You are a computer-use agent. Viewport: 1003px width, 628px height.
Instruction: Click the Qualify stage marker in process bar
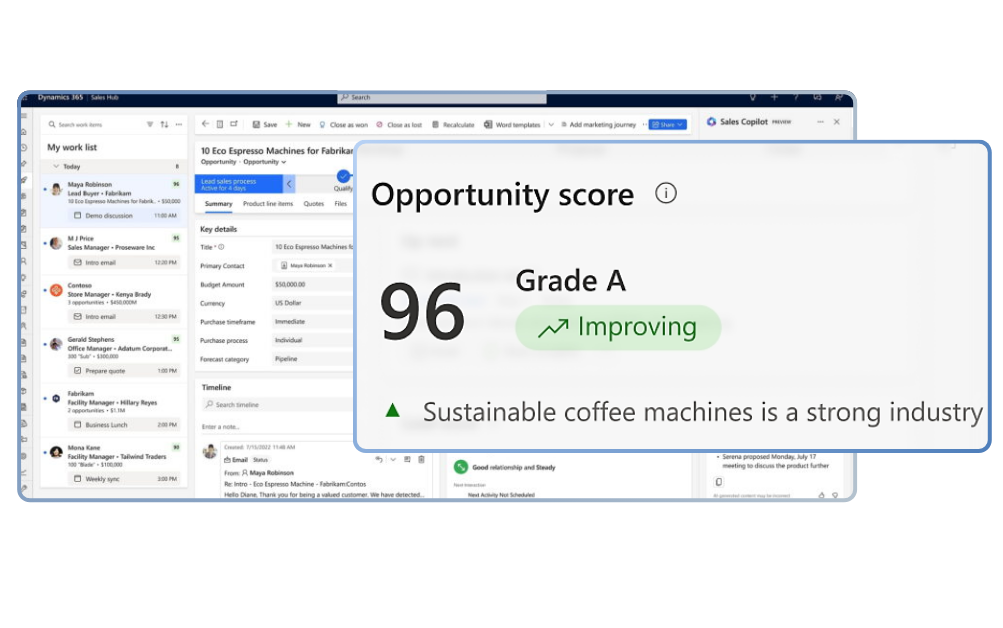coord(343,178)
